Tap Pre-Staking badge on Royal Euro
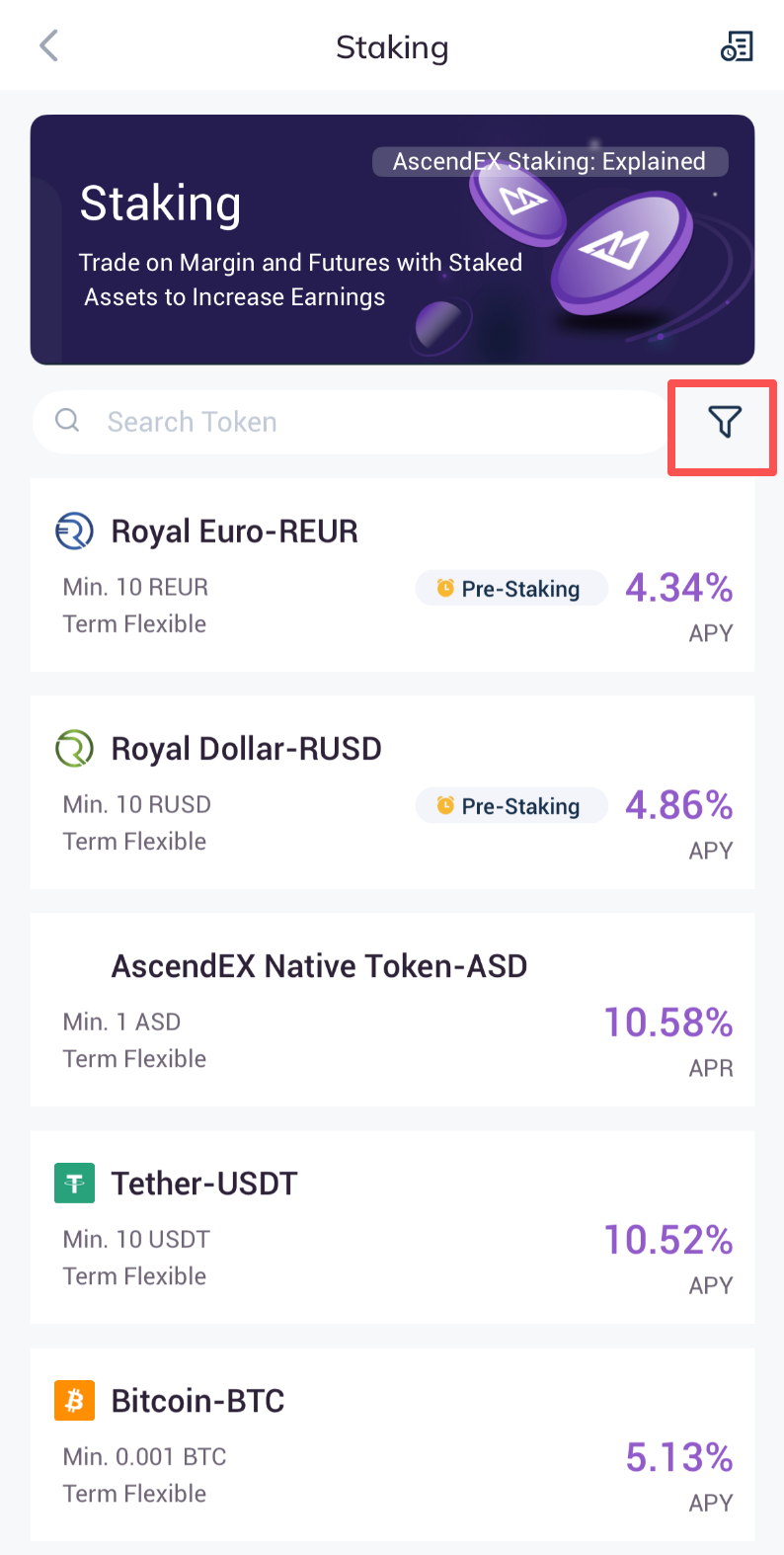 coord(510,589)
